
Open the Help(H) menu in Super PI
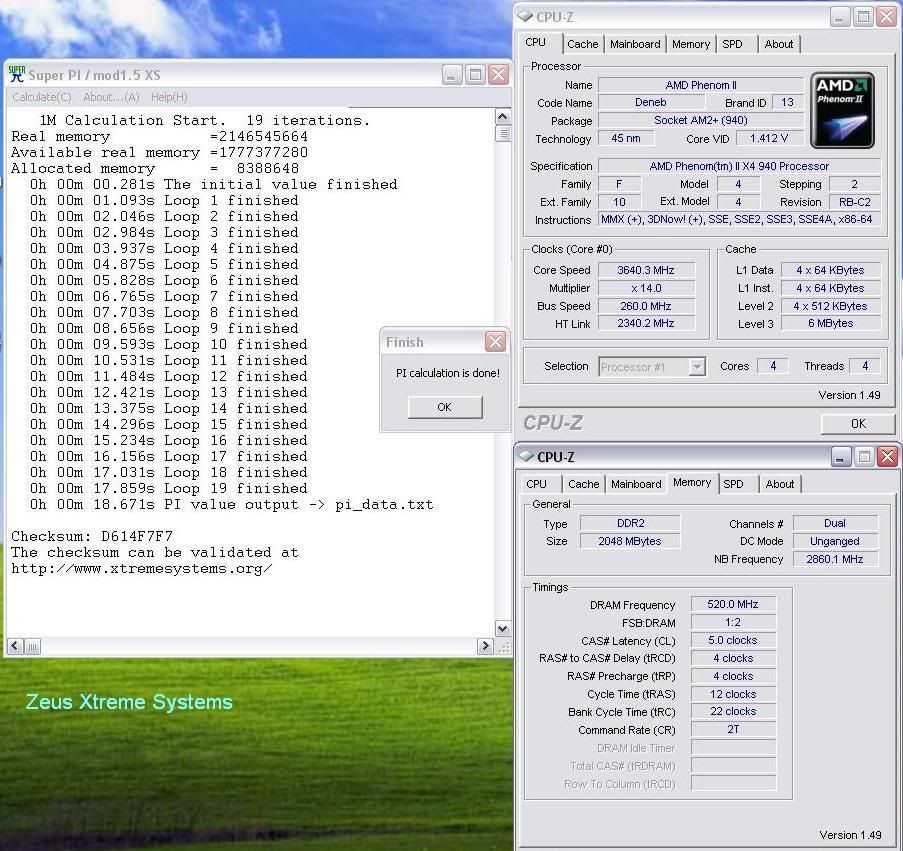169,97
